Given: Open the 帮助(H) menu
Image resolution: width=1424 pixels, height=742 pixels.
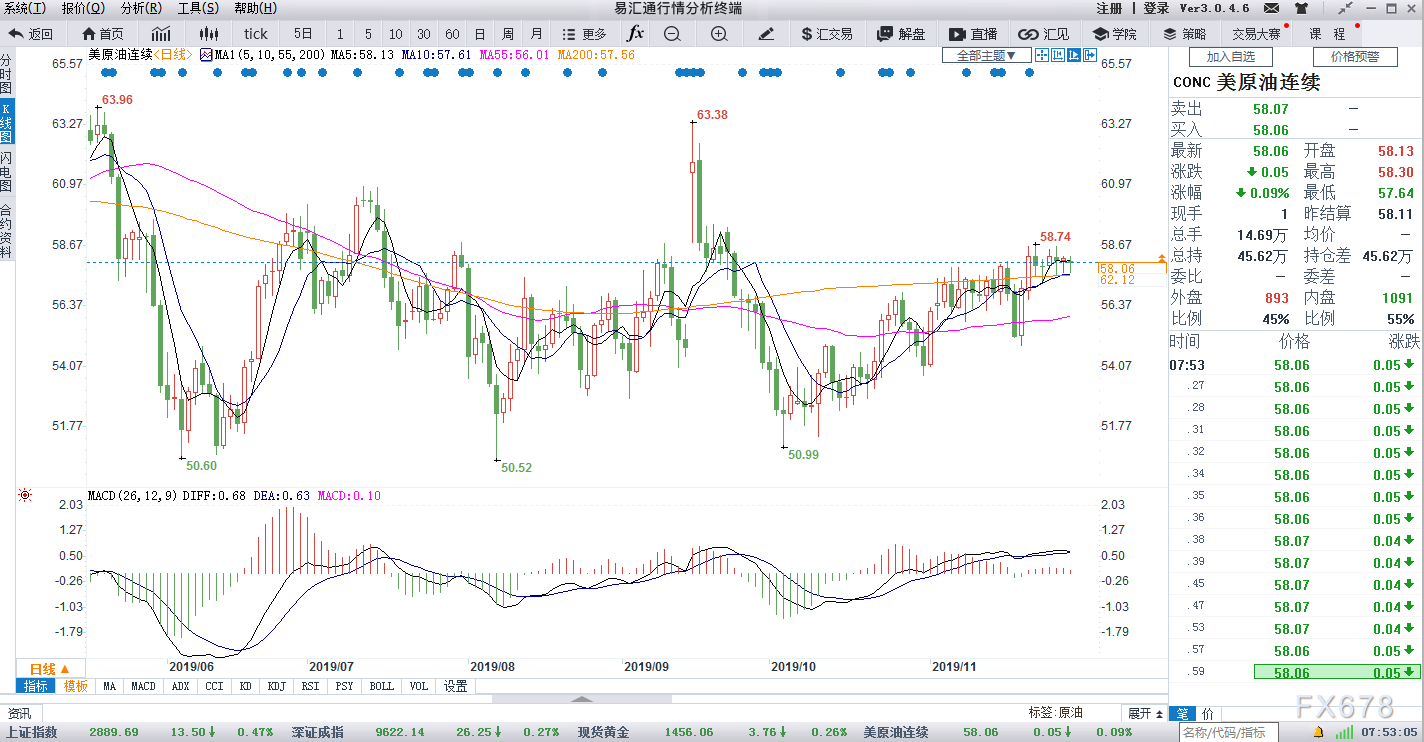Looking at the screenshot, I should click(256, 8).
